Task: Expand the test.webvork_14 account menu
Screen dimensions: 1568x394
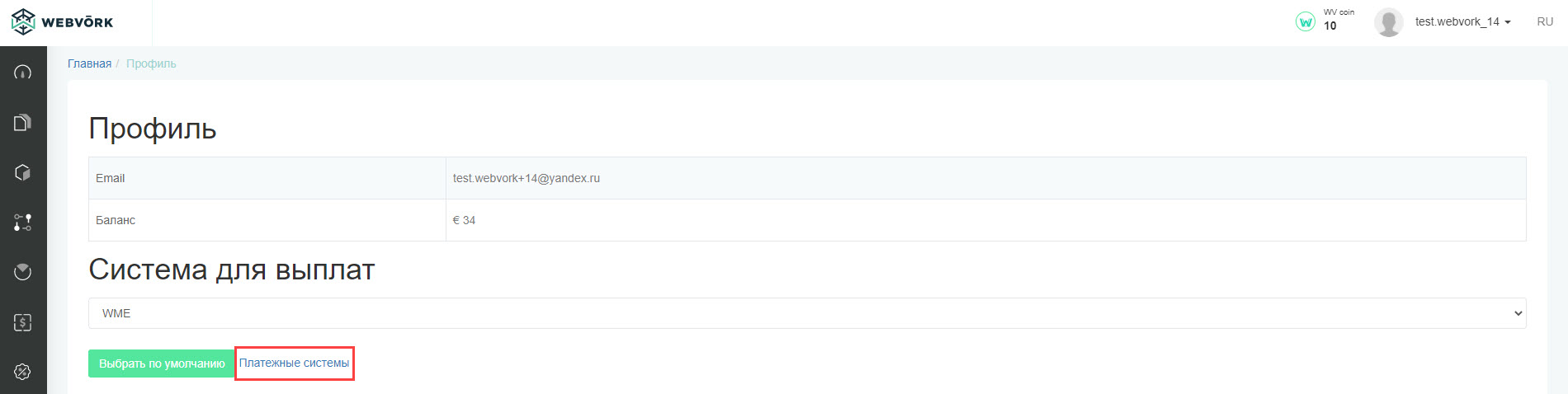Action: pos(1462,22)
